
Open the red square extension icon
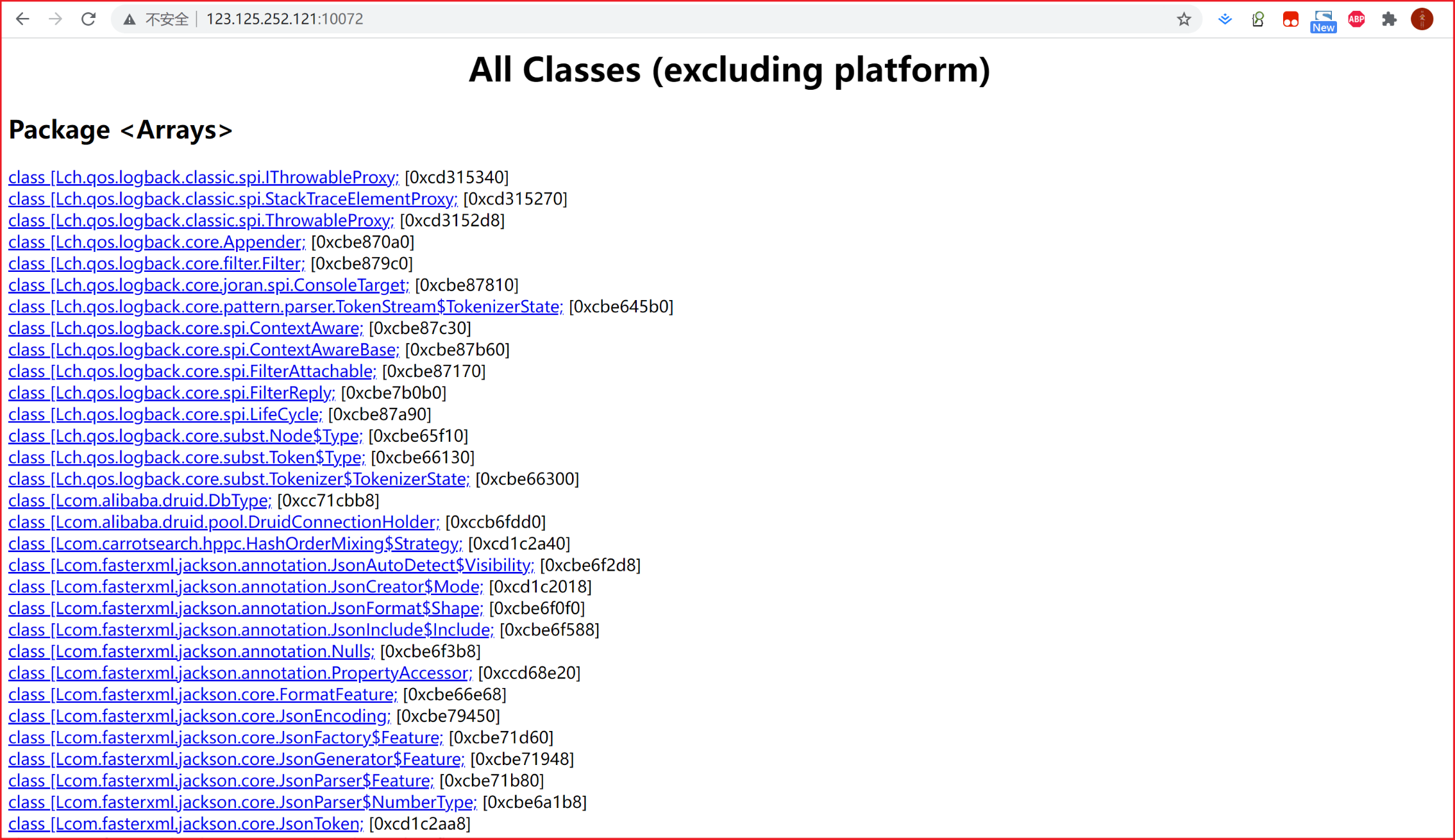tap(1290, 19)
